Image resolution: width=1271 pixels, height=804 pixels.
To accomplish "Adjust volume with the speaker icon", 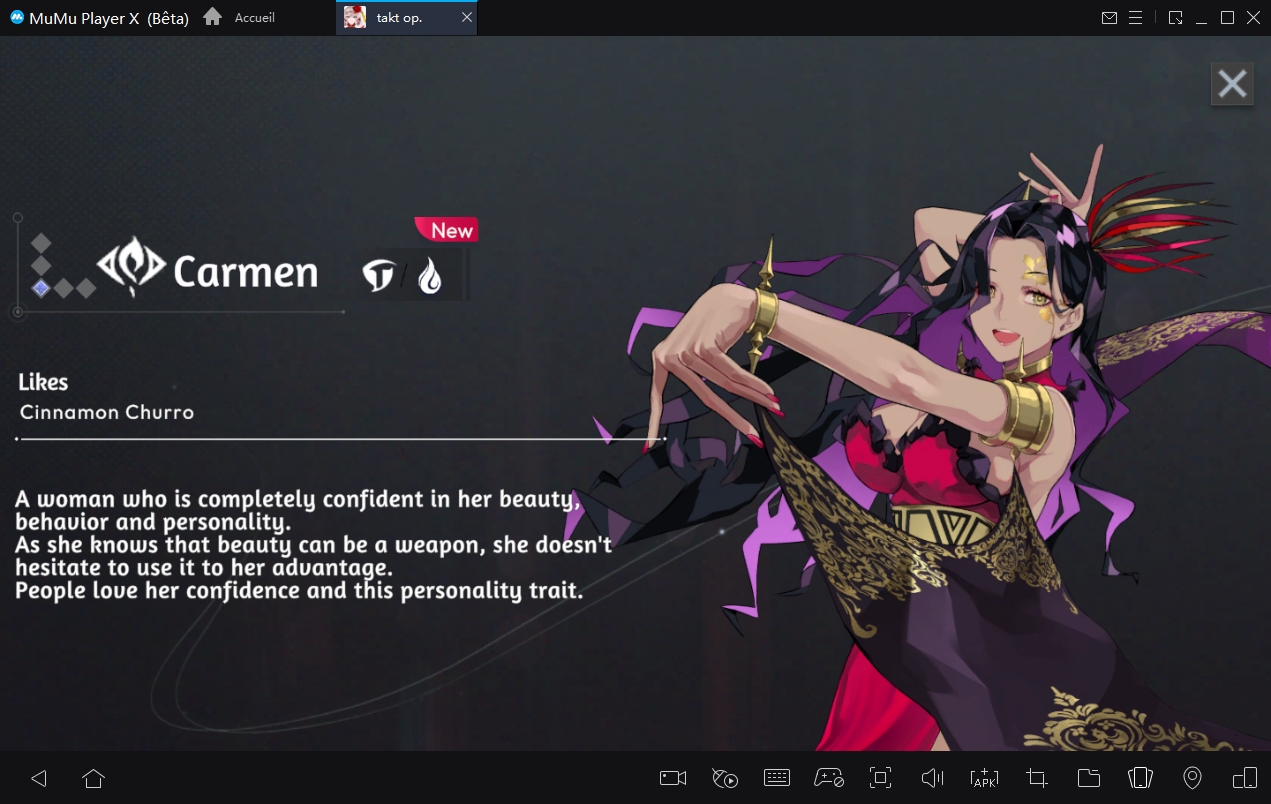I will pyautogui.click(x=932, y=778).
